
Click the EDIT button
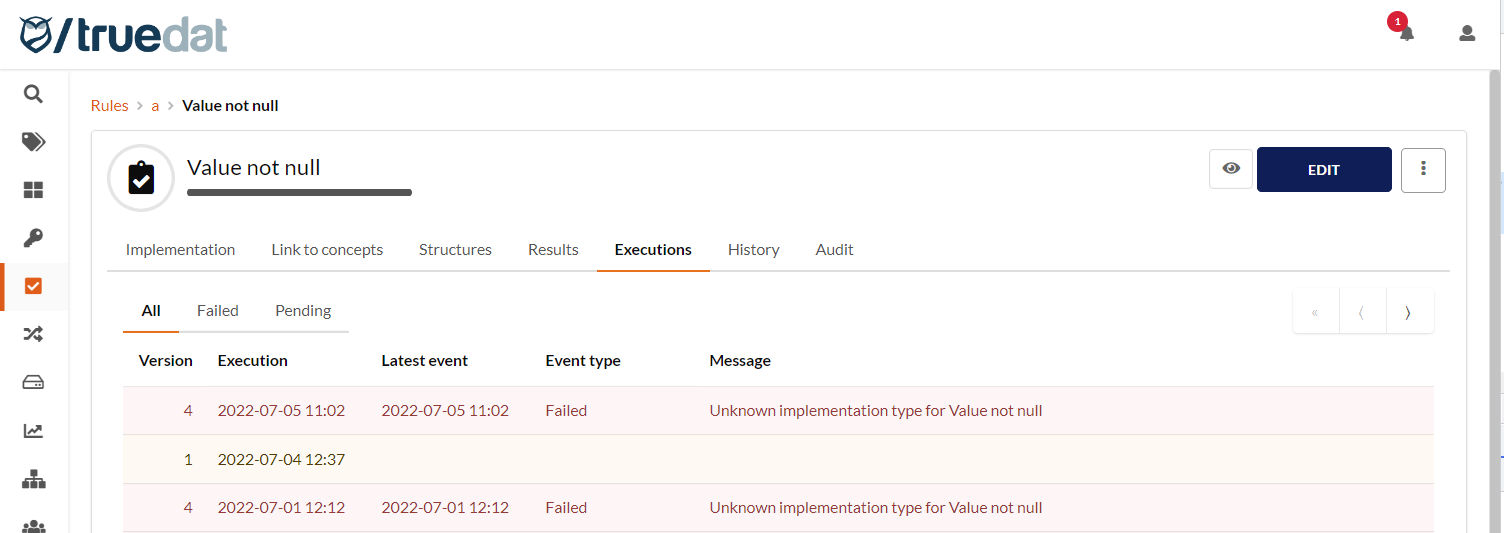(x=1323, y=169)
